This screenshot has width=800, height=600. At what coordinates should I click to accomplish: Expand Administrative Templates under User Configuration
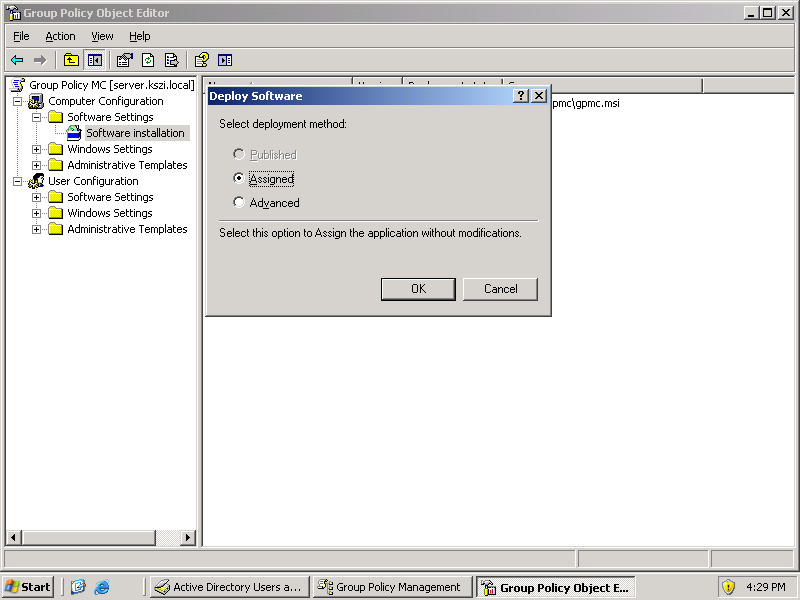36,229
